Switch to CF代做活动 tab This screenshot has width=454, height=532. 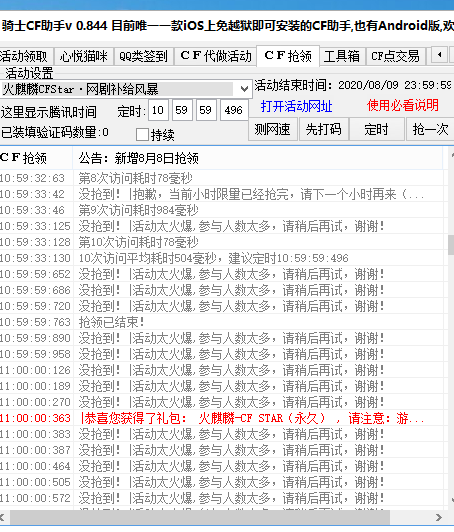pos(216,56)
